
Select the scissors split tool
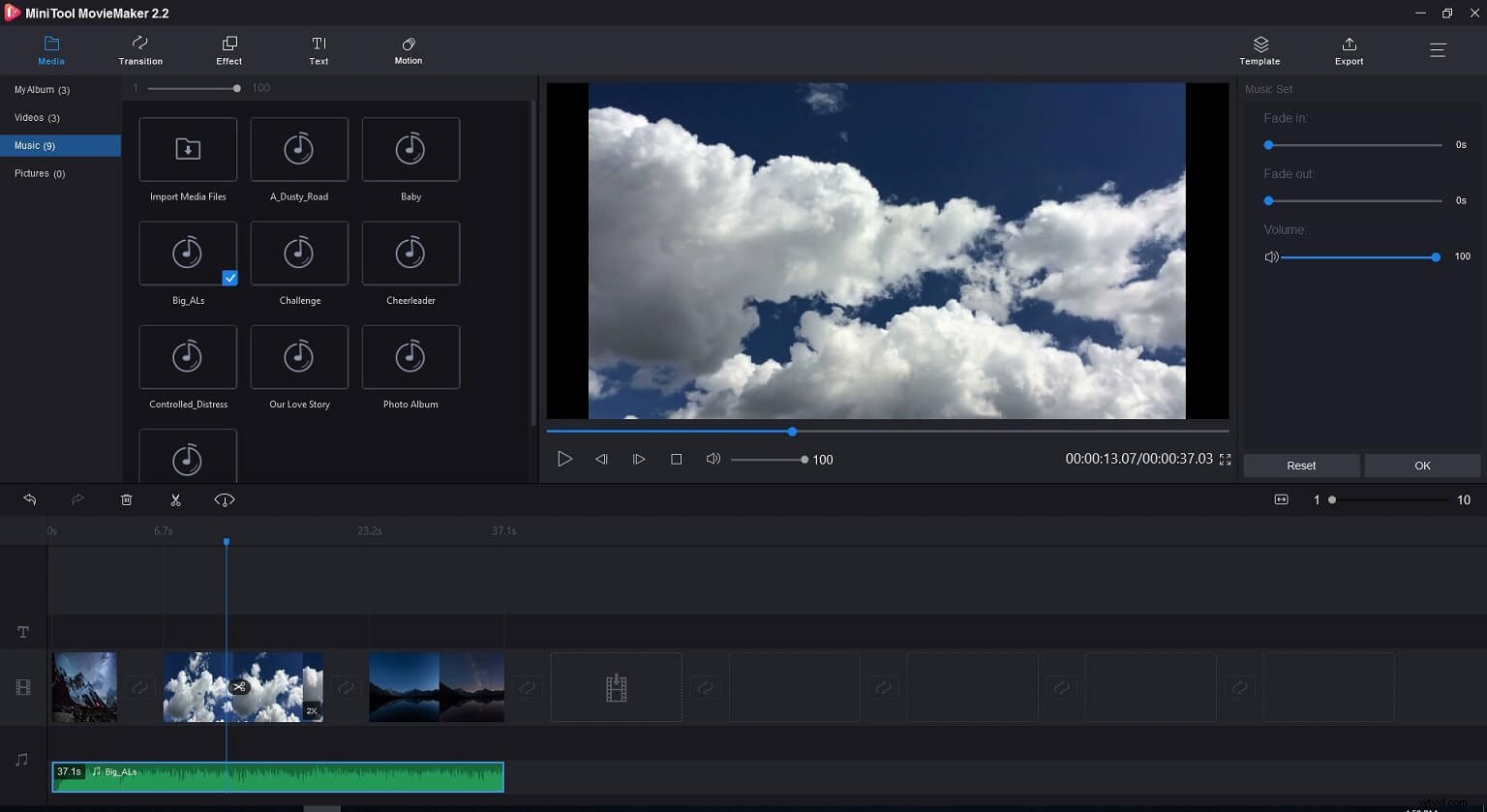(x=175, y=499)
